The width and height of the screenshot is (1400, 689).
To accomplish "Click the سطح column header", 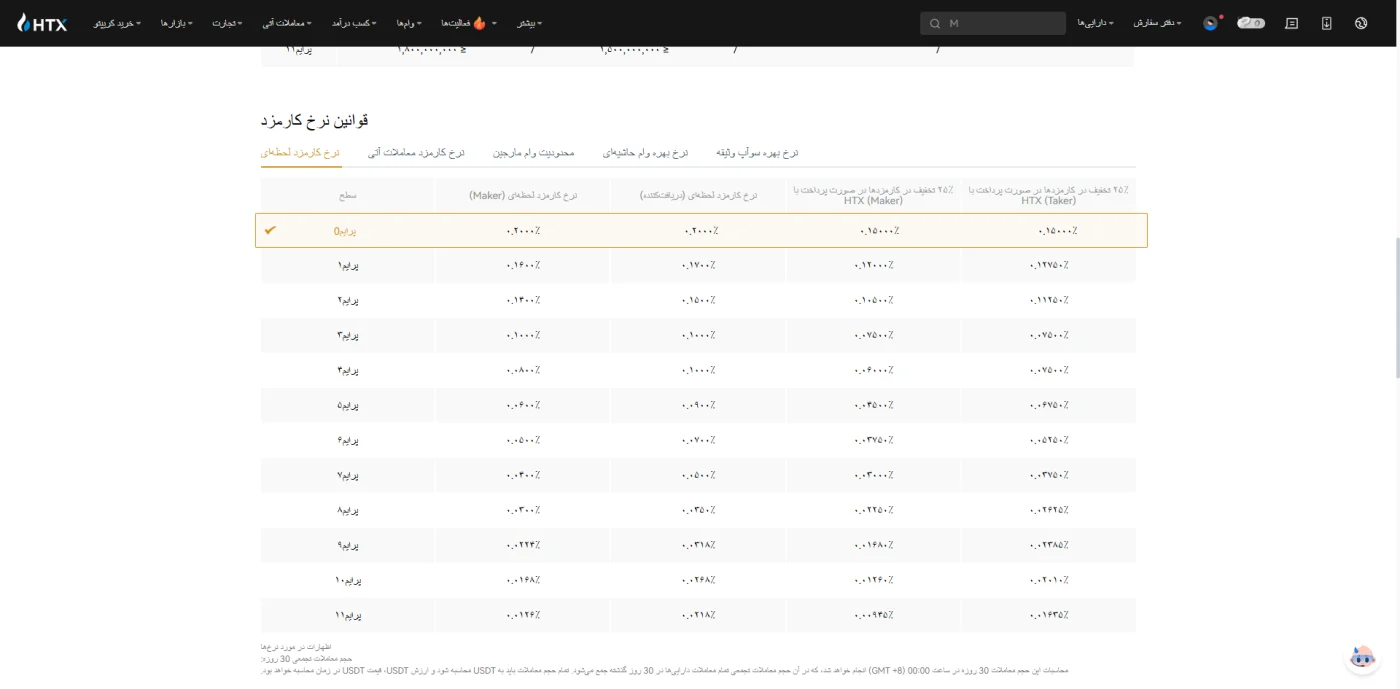I will [x=347, y=195].
